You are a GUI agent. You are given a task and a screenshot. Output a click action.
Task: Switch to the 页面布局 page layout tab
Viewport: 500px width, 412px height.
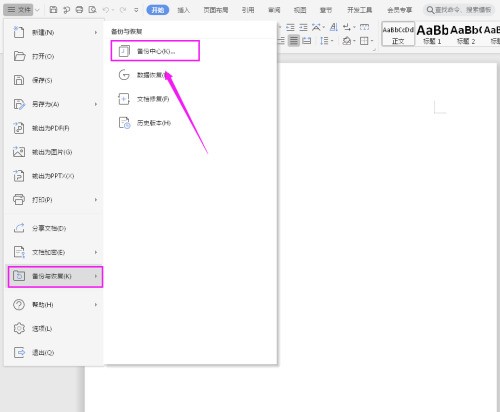pos(216,10)
